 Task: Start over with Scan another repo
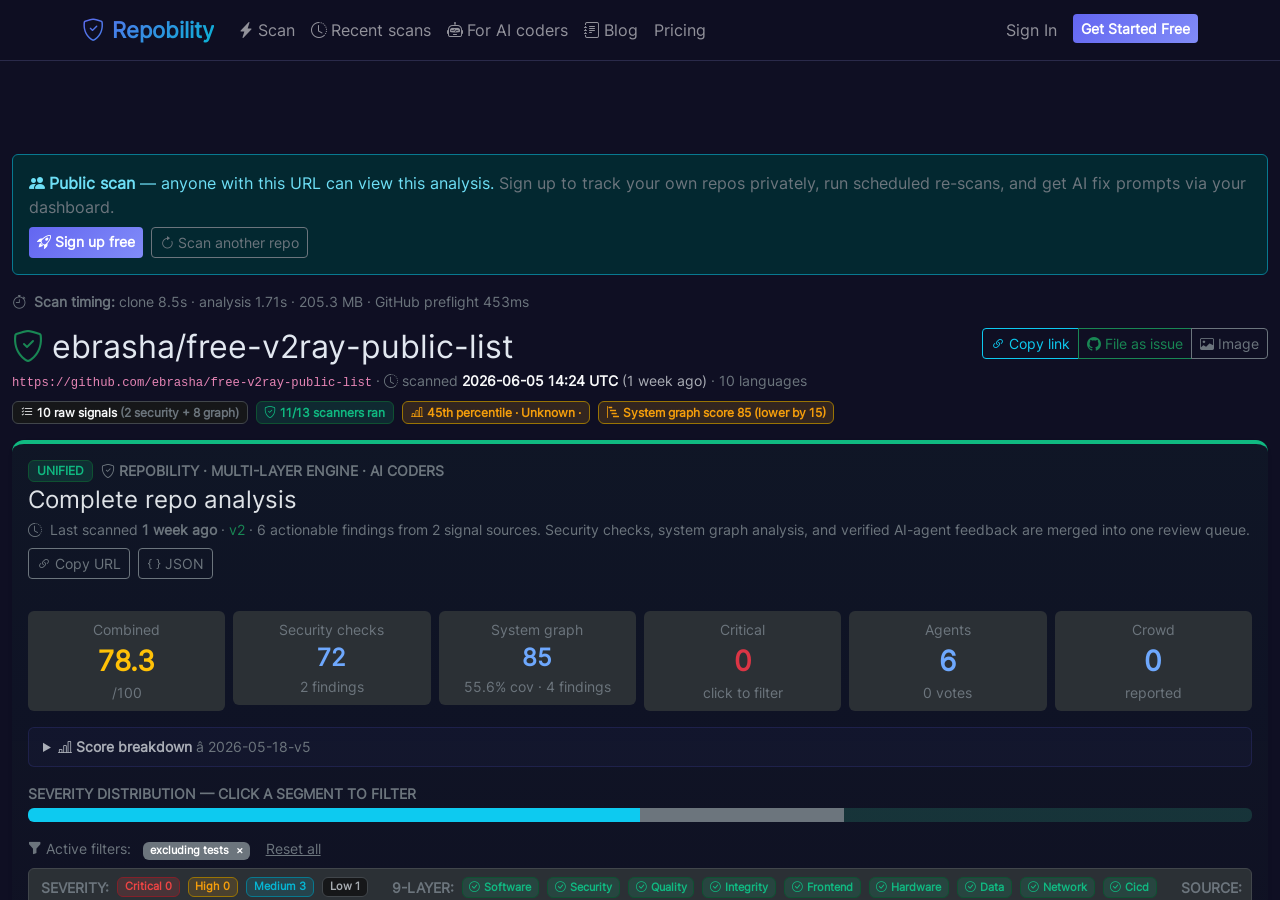(229, 242)
